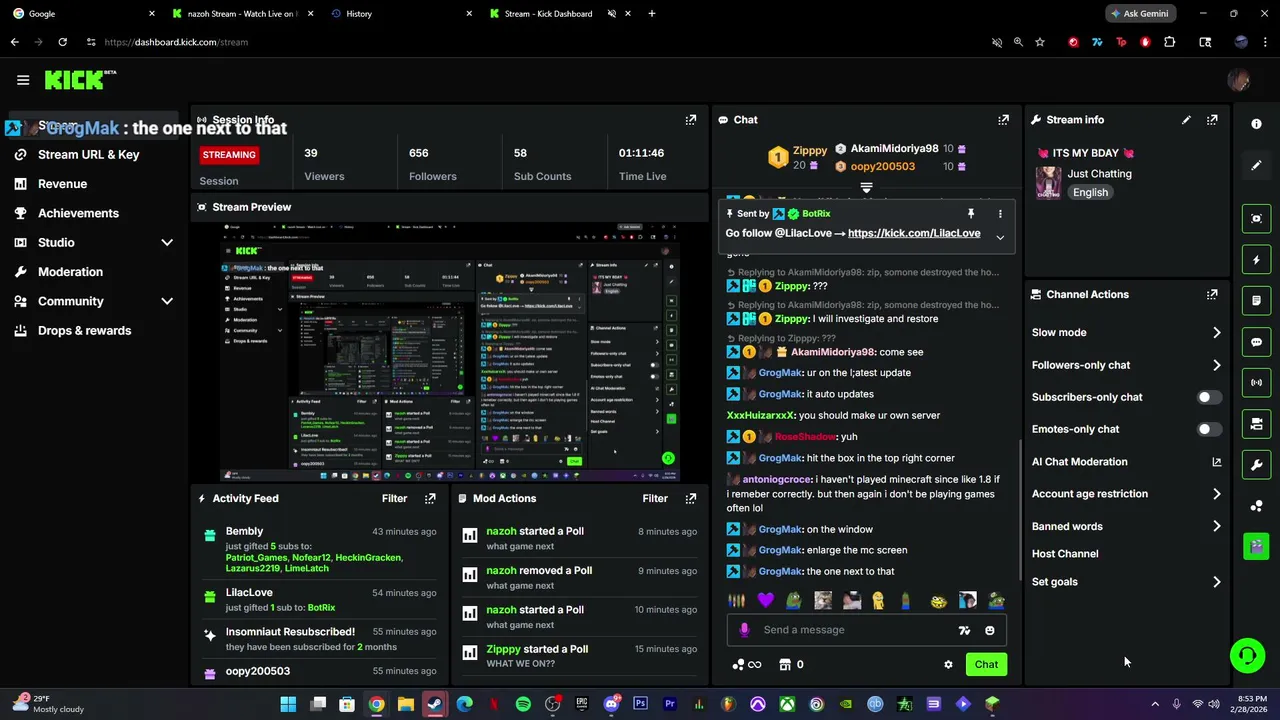Click the browser address bar URL
The image size is (1280, 720).
[176, 42]
